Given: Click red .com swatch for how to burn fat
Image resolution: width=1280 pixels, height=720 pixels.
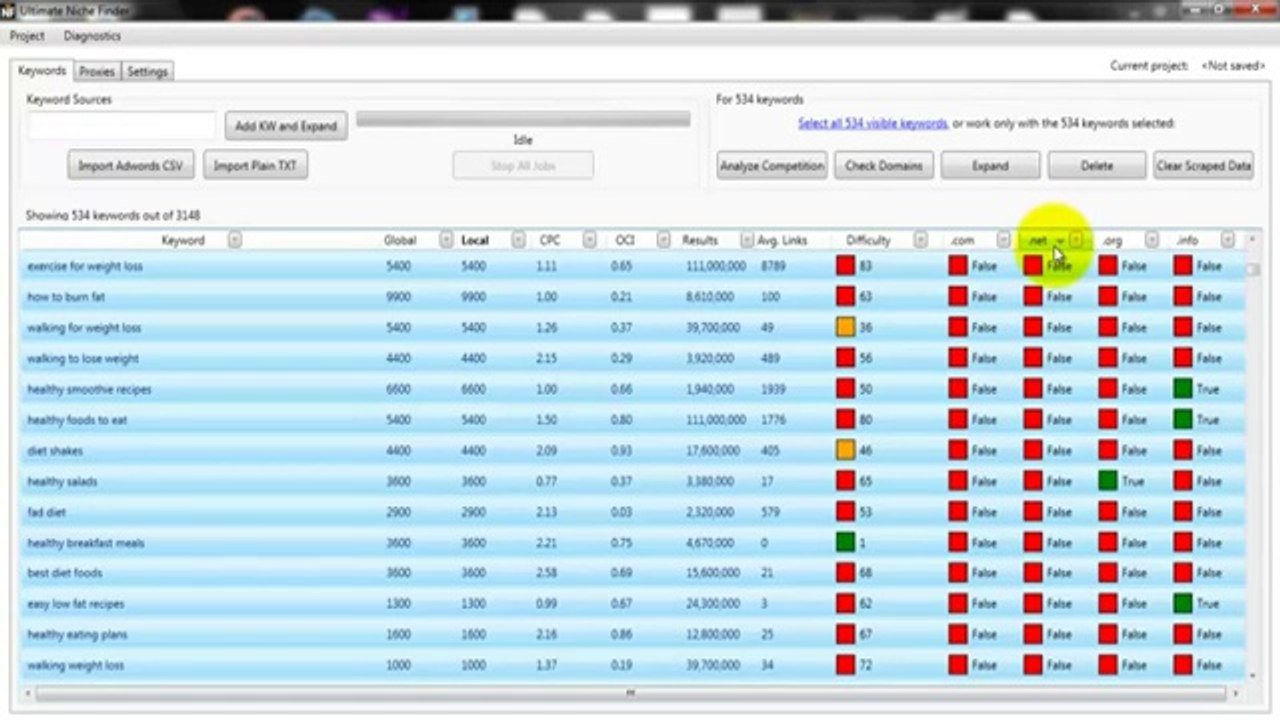Looking at the screenshot, I should [x=958, y=297].
